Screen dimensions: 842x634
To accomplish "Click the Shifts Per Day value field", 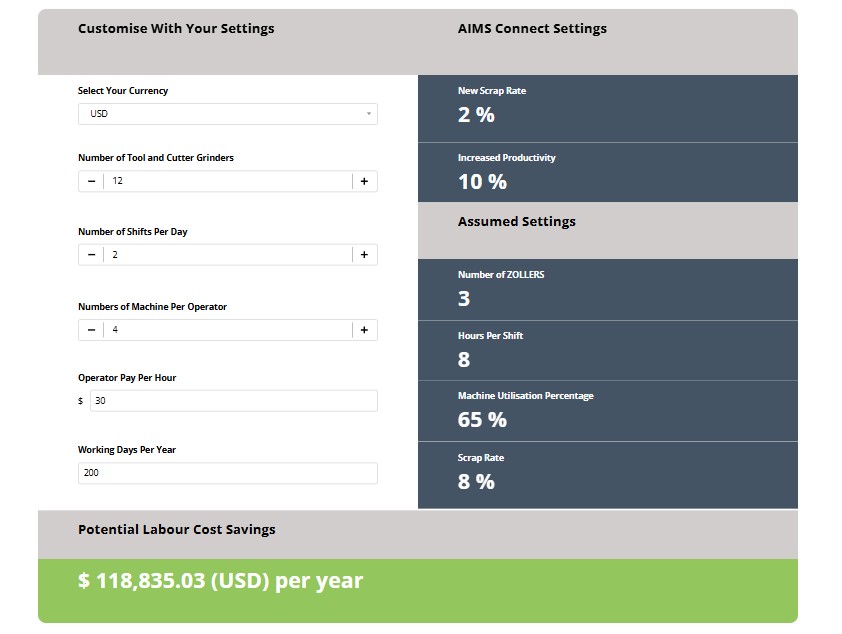I will point(228,255).
